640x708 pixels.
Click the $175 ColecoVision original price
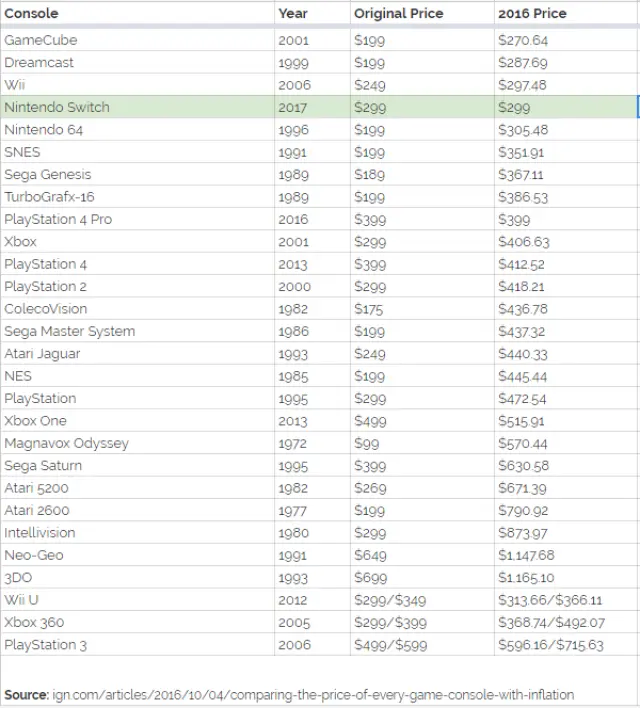[x=369, y=309]
